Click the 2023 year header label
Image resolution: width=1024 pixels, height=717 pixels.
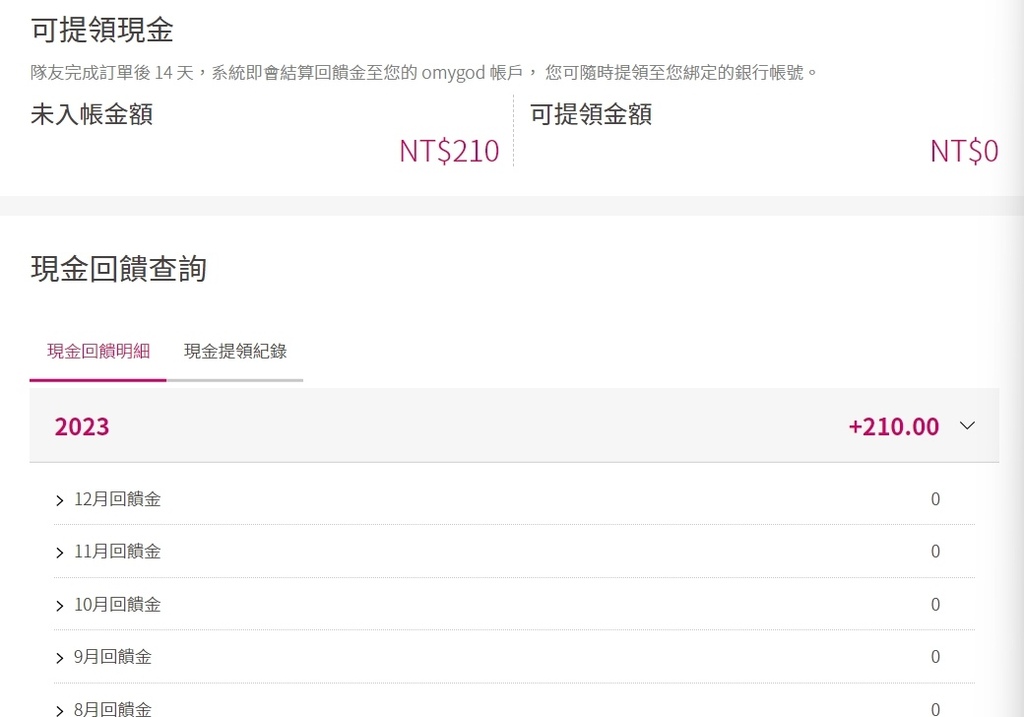pyautogui.click(x=82, y=427)
